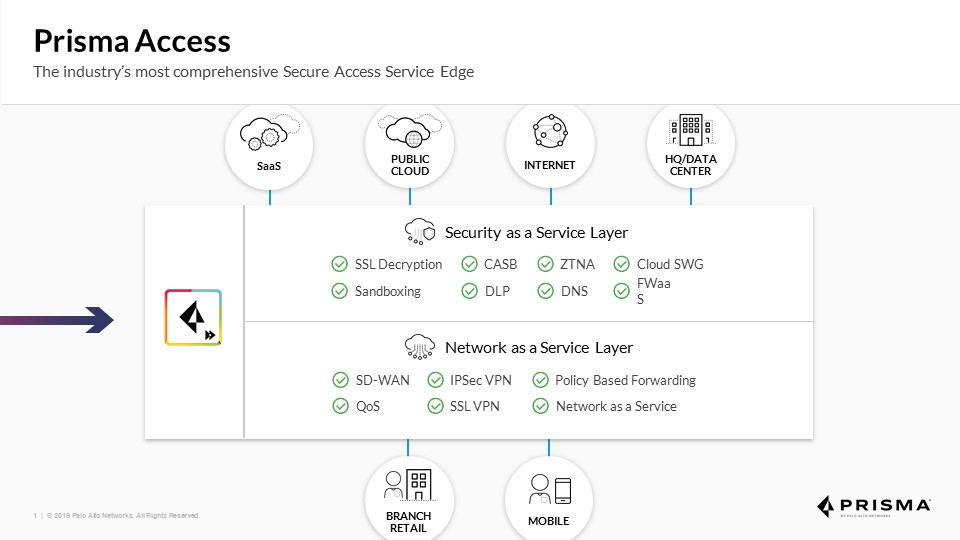Click the check mark beside SD-WAN
Viewport: 960px width, 540px height.
[x=340, y=380]
